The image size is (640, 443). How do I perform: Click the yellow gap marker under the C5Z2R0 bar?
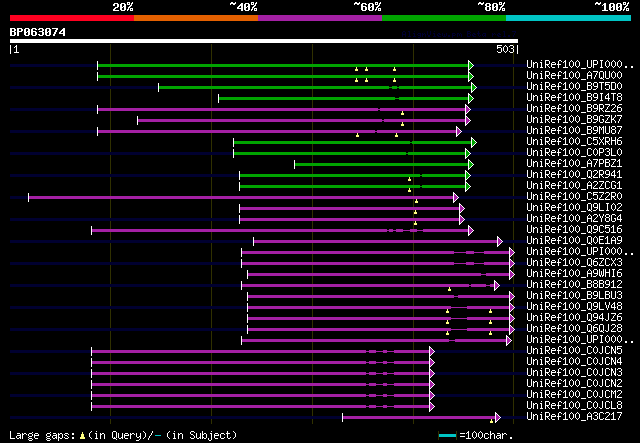pyautogui.click(x=416, y=201)
